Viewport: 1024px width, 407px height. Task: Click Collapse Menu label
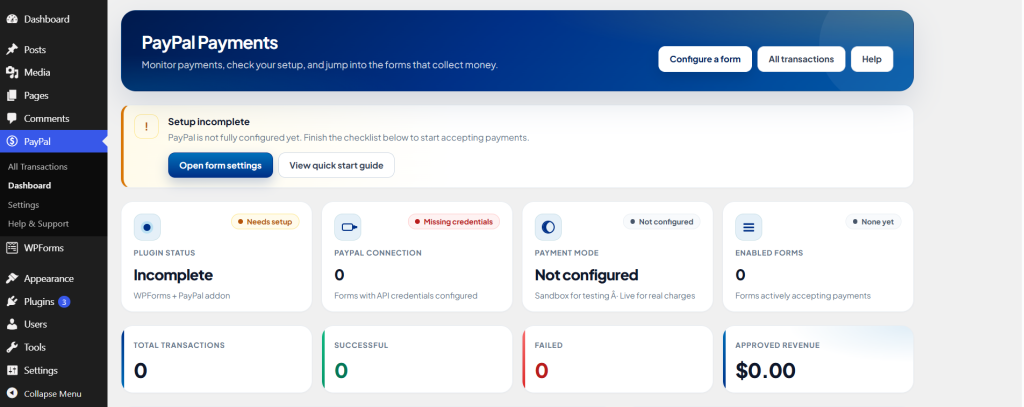coord(52,394)
